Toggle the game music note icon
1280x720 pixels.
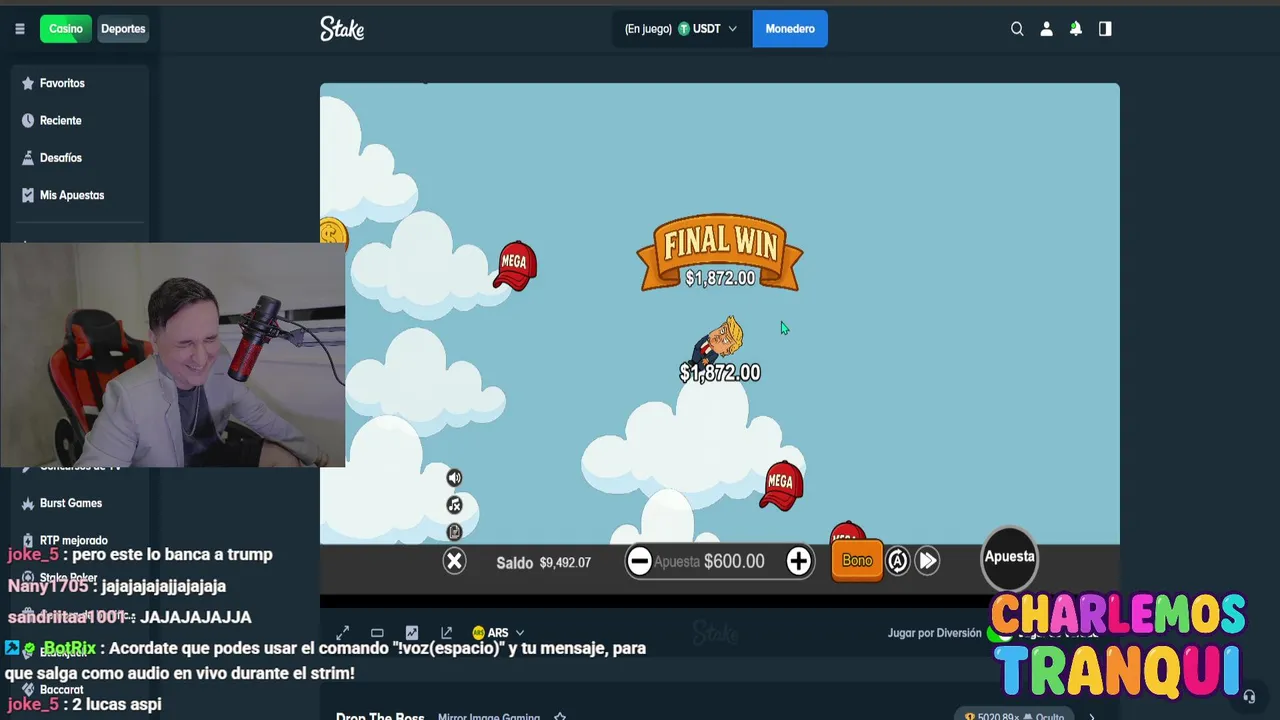point(454,505)
